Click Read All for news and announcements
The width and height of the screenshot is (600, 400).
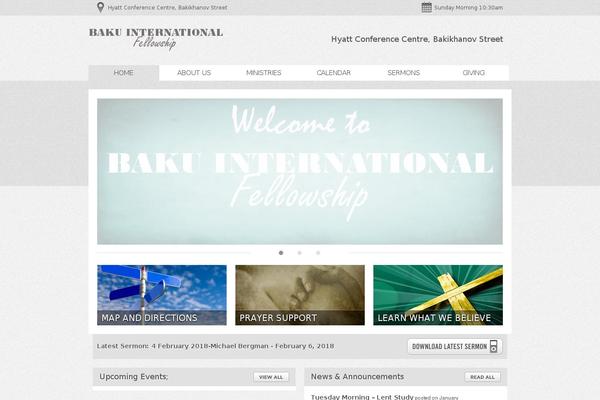(x=482, y=377)
